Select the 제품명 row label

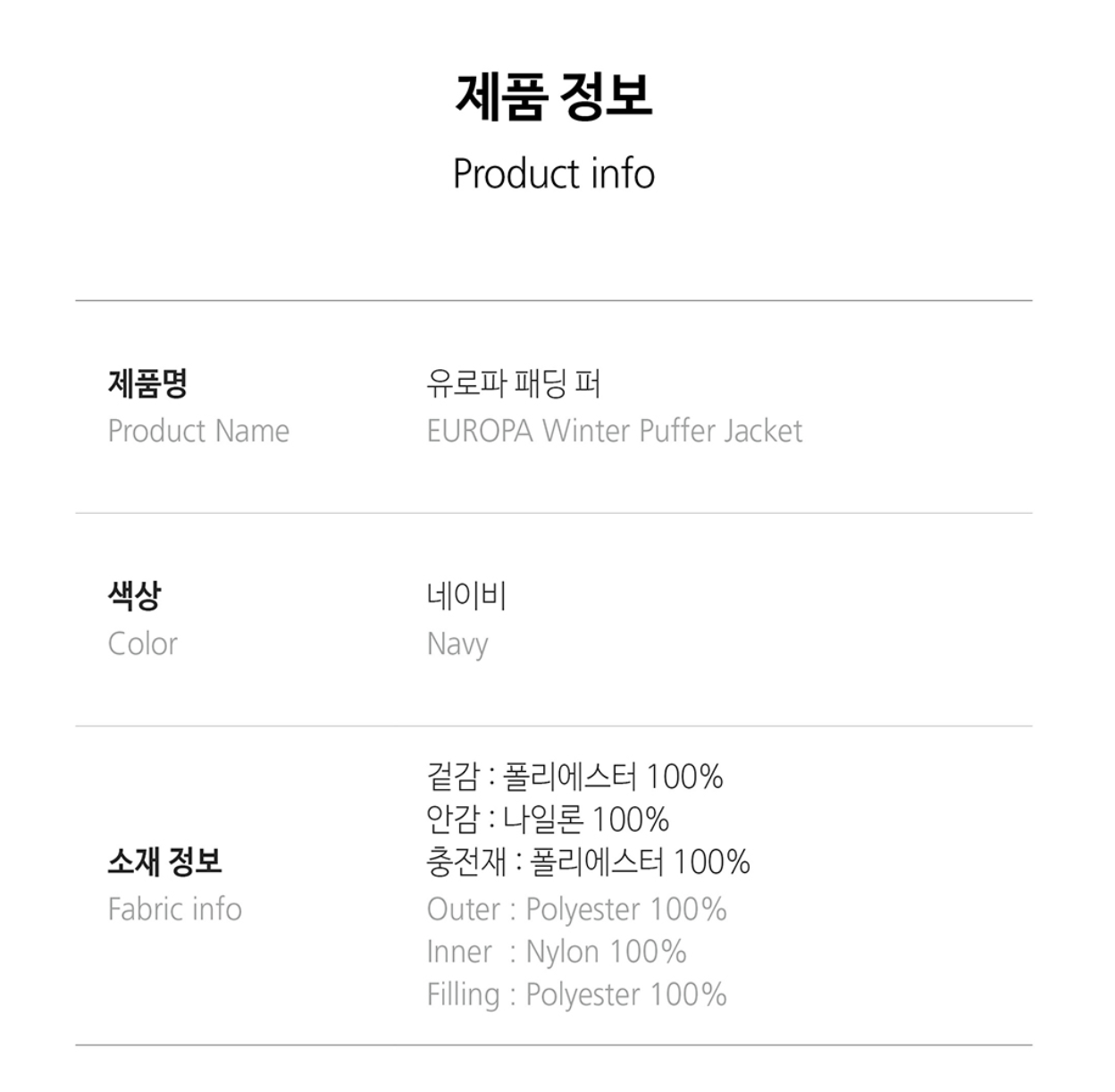(147, 383)
